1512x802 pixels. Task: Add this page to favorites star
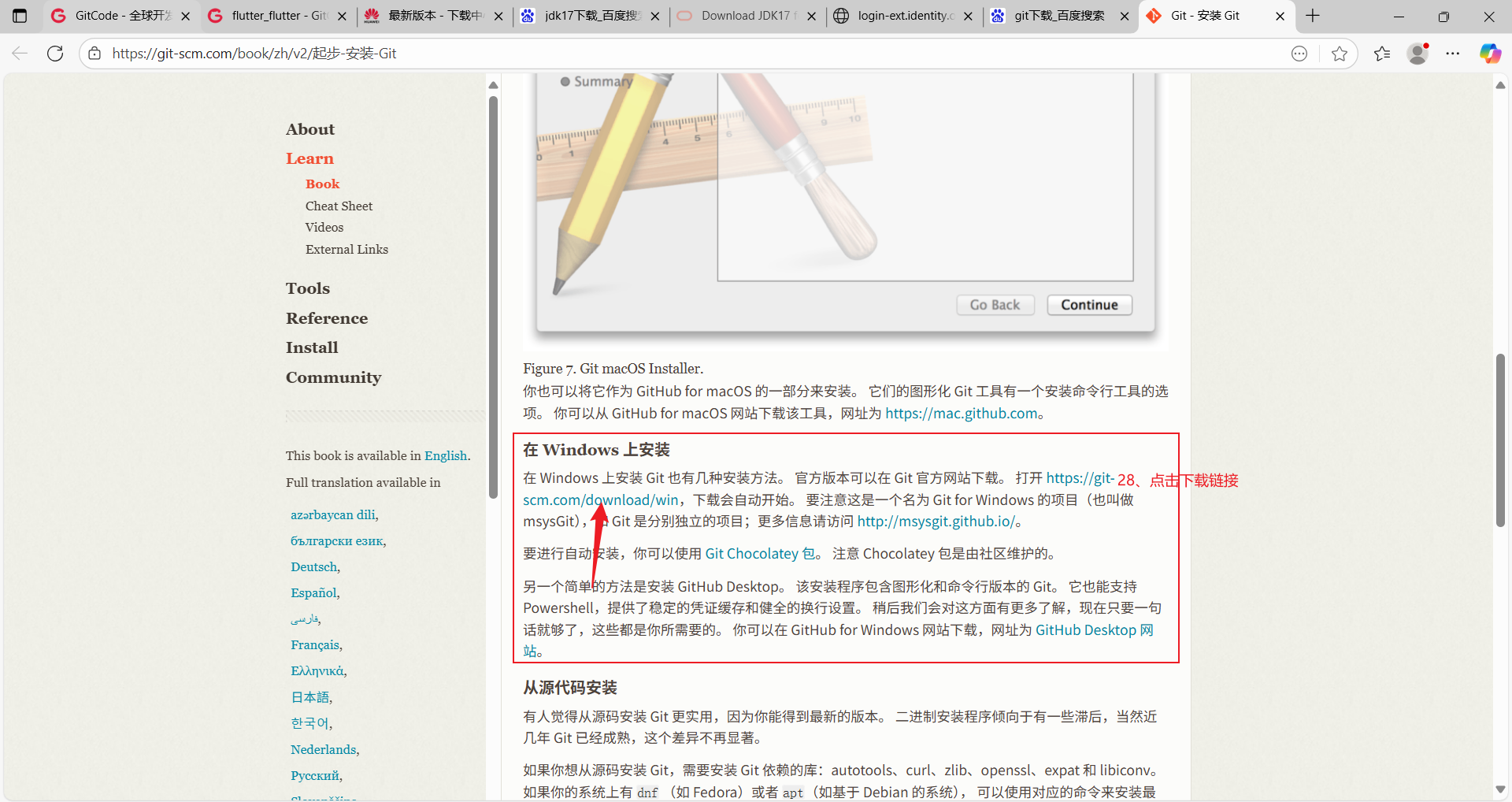[1340, 54]
